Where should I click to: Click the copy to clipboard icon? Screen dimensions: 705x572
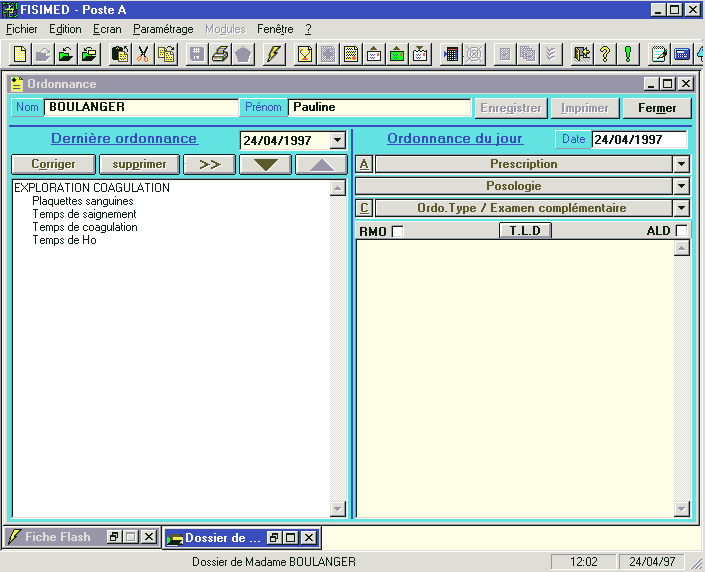(120, 54)
